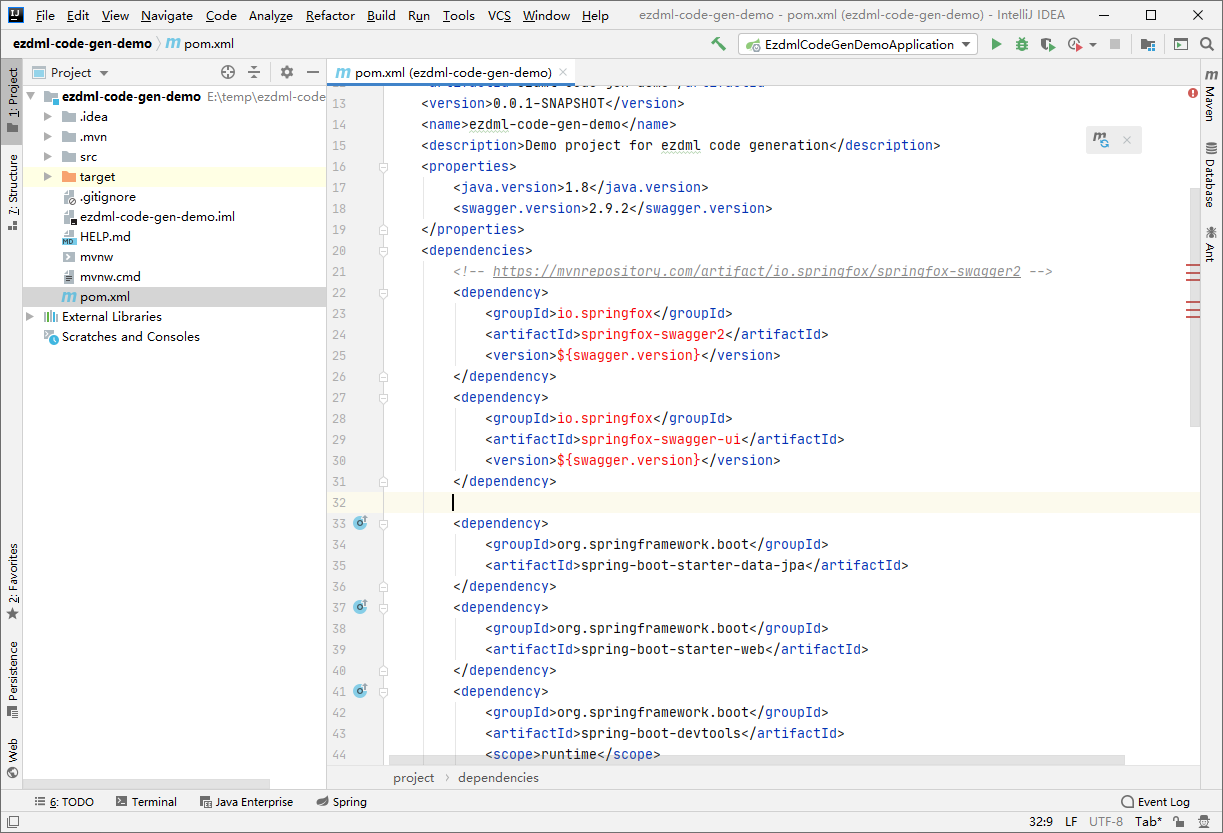Hide the Project tool window
1223x833 pixels.
coord(313,72)
